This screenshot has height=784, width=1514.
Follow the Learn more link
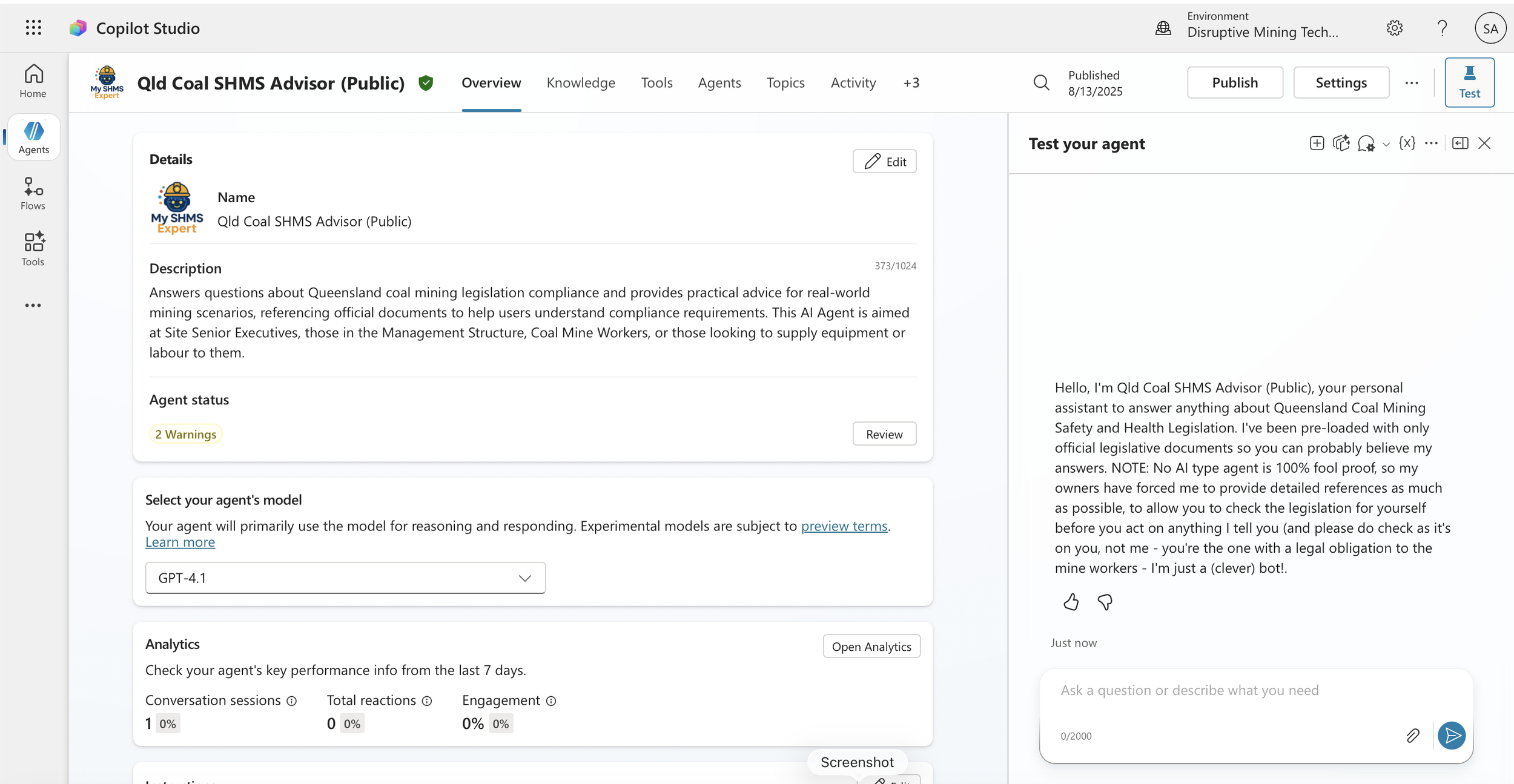point(180,542)
